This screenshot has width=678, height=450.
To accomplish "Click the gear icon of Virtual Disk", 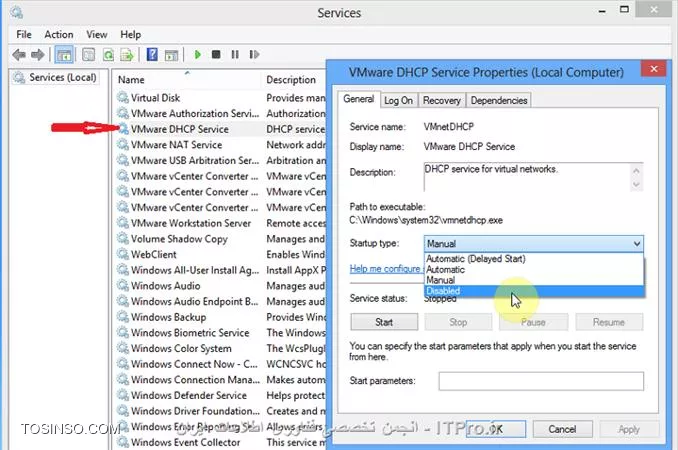I will pos(123,98).
